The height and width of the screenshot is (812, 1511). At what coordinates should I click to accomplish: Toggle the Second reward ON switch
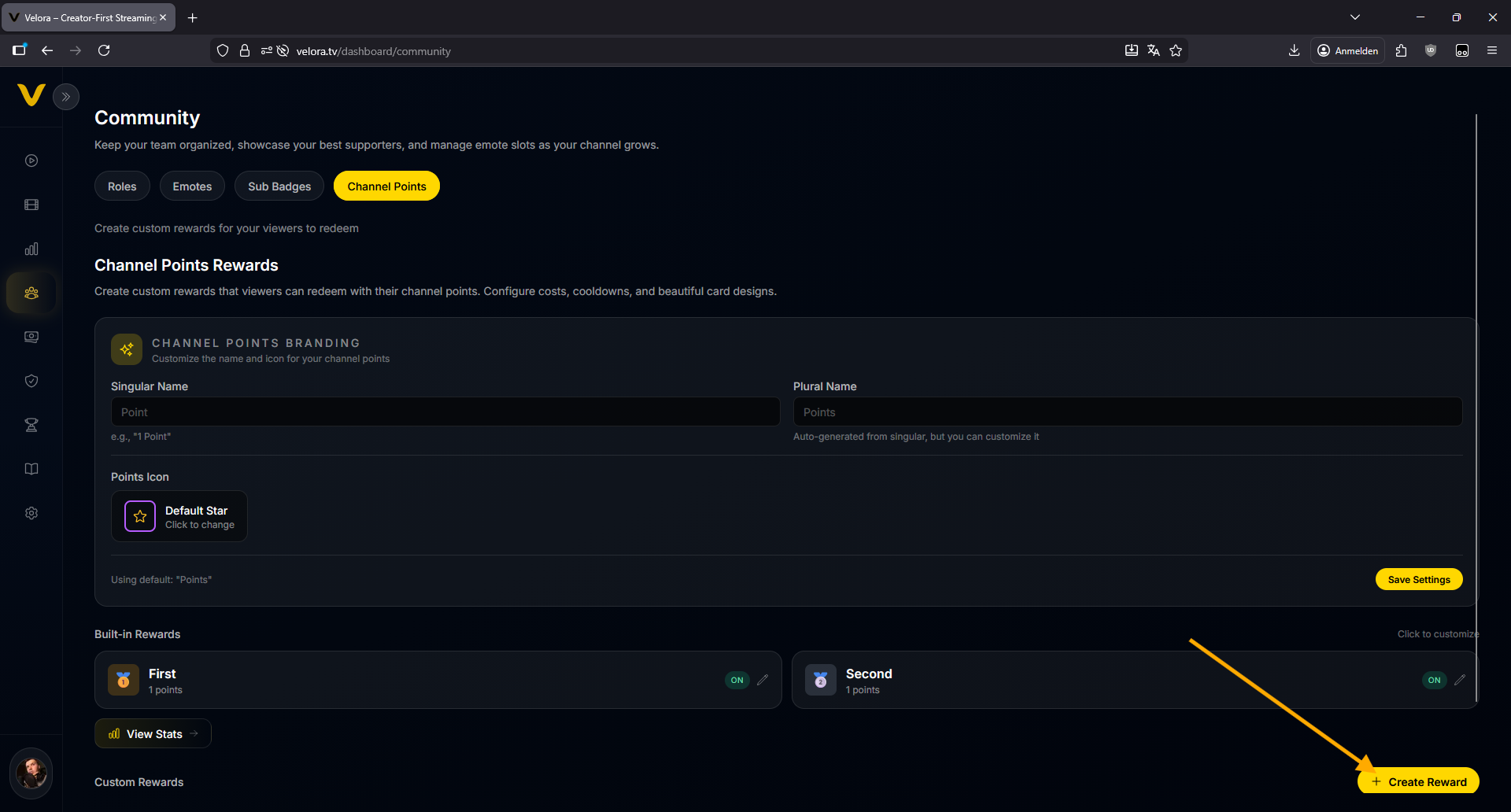(x=1434, y=680)
